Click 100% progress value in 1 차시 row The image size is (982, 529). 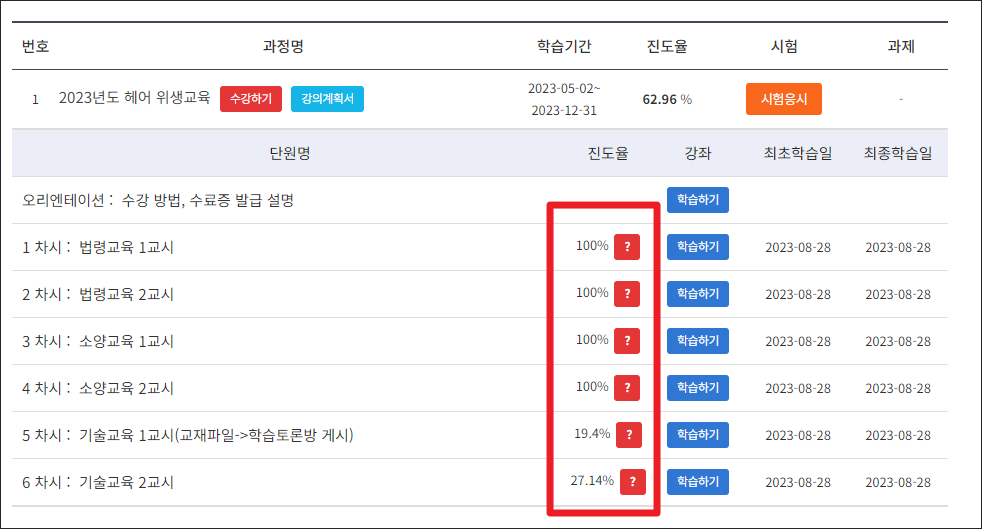pyautogui.click(x=592, y=246)
